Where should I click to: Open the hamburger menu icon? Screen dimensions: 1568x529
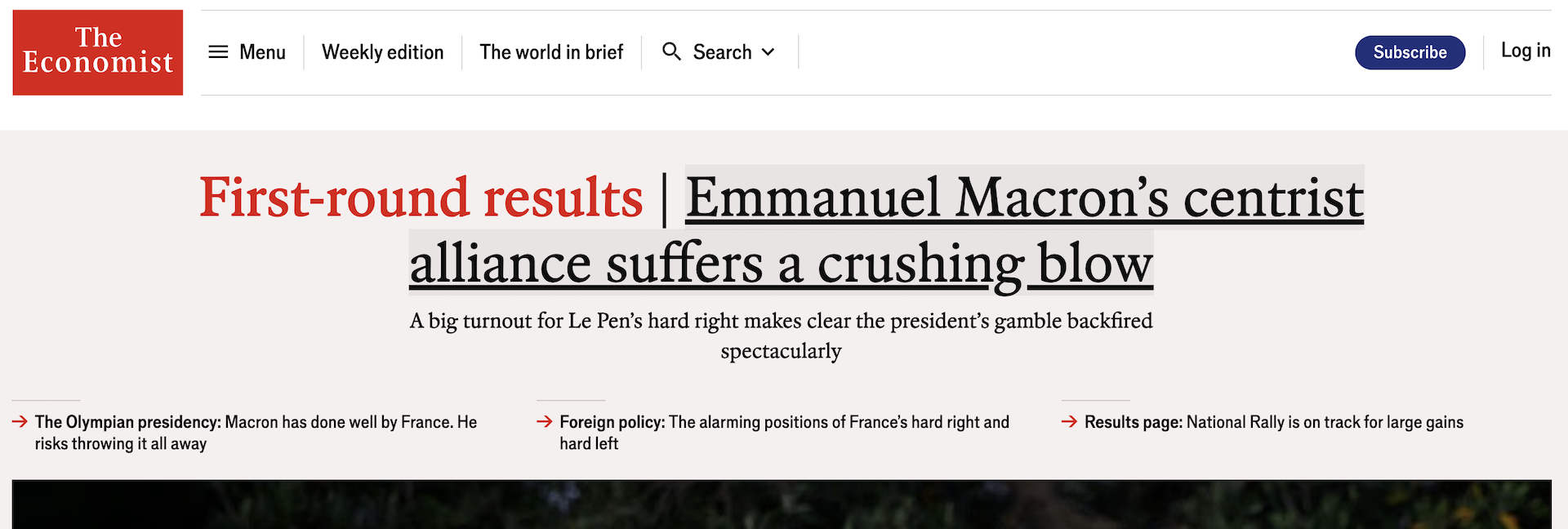pyautogui.click(x=218, y=52)
